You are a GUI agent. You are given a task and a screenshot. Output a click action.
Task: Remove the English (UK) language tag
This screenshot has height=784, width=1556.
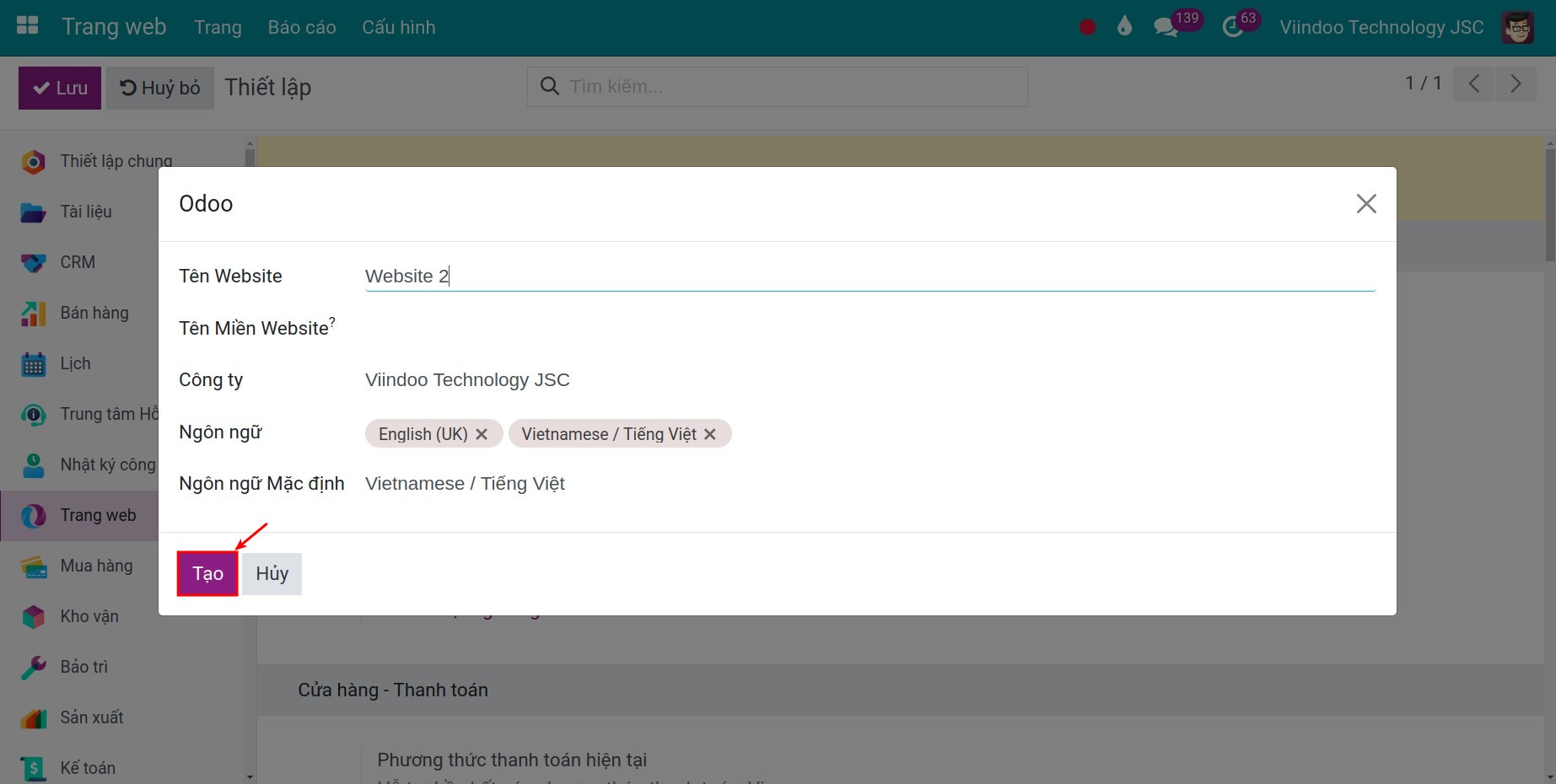[x=482, y=434]
